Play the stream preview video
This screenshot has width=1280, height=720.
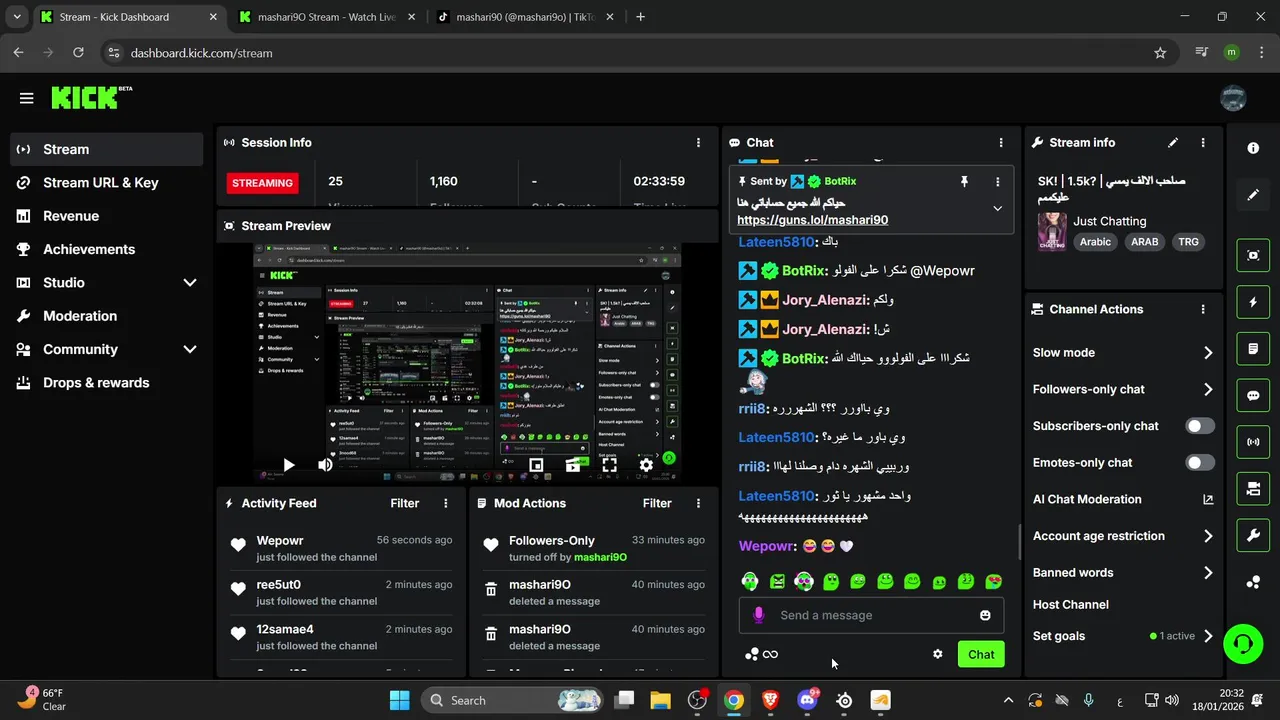(x=288, y=465)
